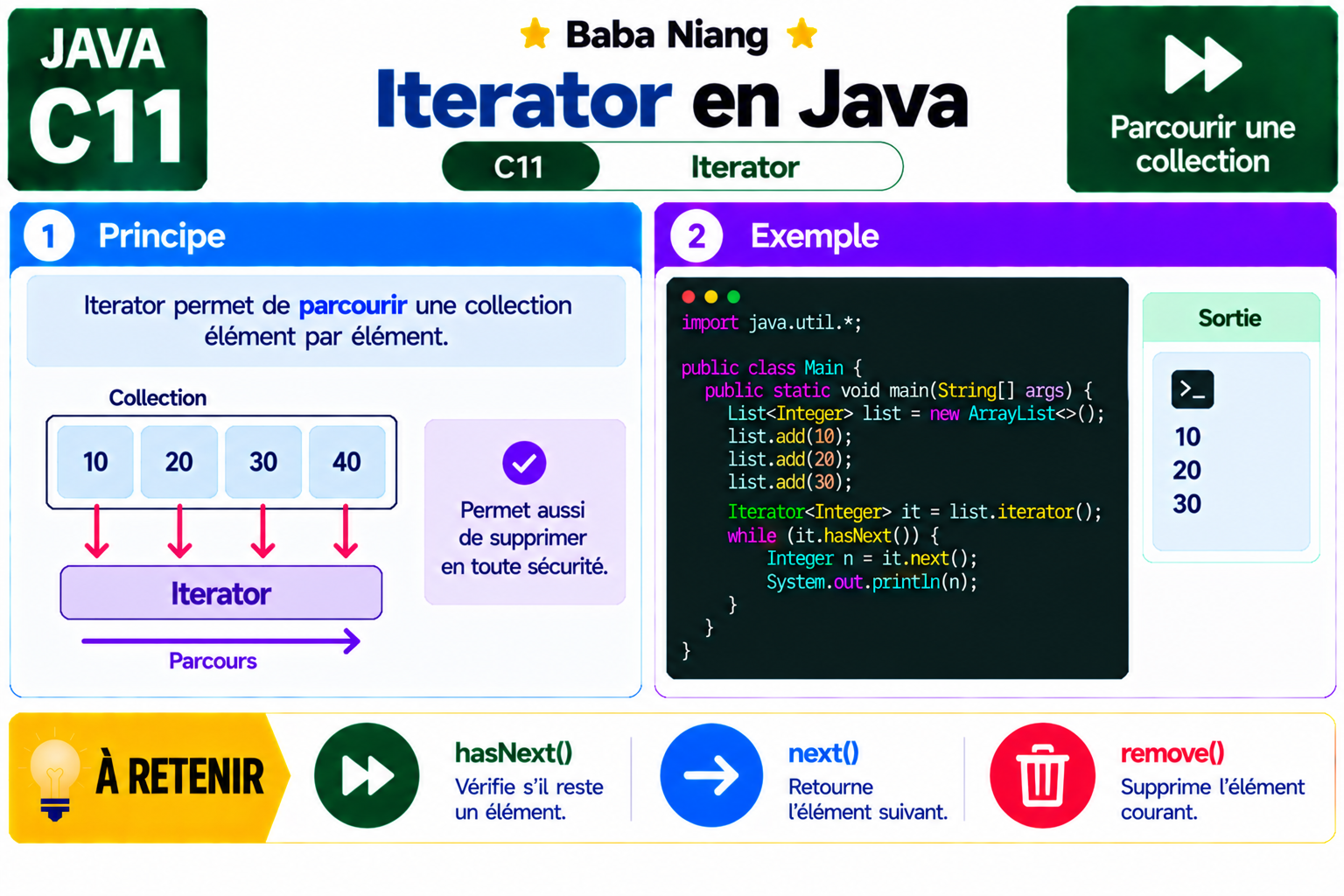Image resolution: width=1344 pixels, height=896 pixels.
Task: Click the Collection label above the cells
Action: [157, 398]
